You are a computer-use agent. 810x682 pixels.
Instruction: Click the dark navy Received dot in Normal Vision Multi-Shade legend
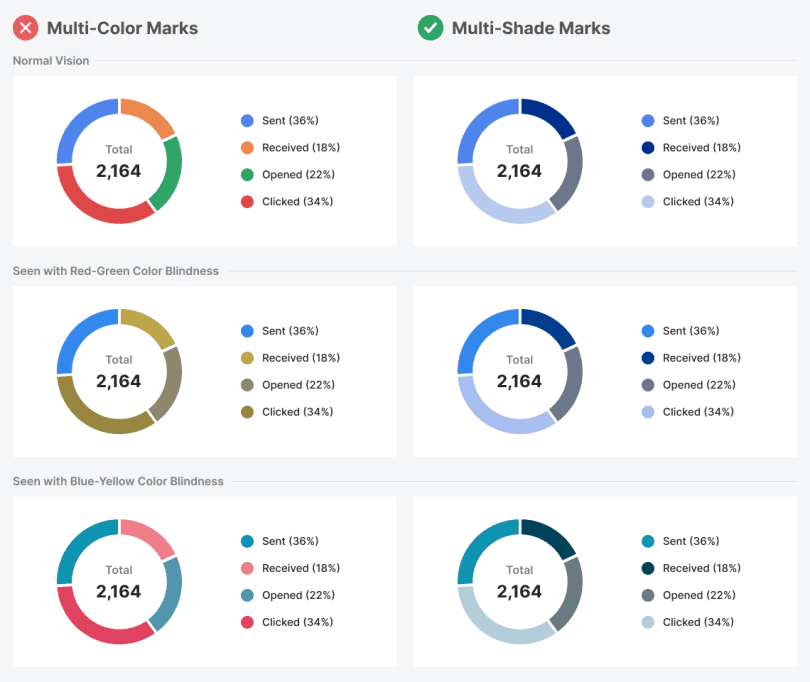click(648, 148)
